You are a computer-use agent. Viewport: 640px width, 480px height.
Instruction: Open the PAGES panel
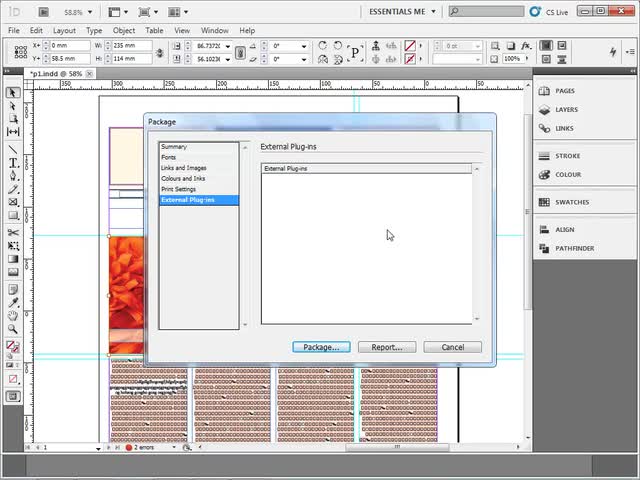[x=565, y=91]
